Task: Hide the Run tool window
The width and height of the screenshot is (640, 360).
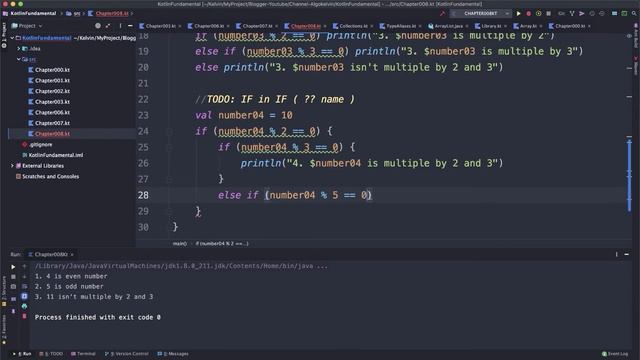Action: click(x=627, y=254)
